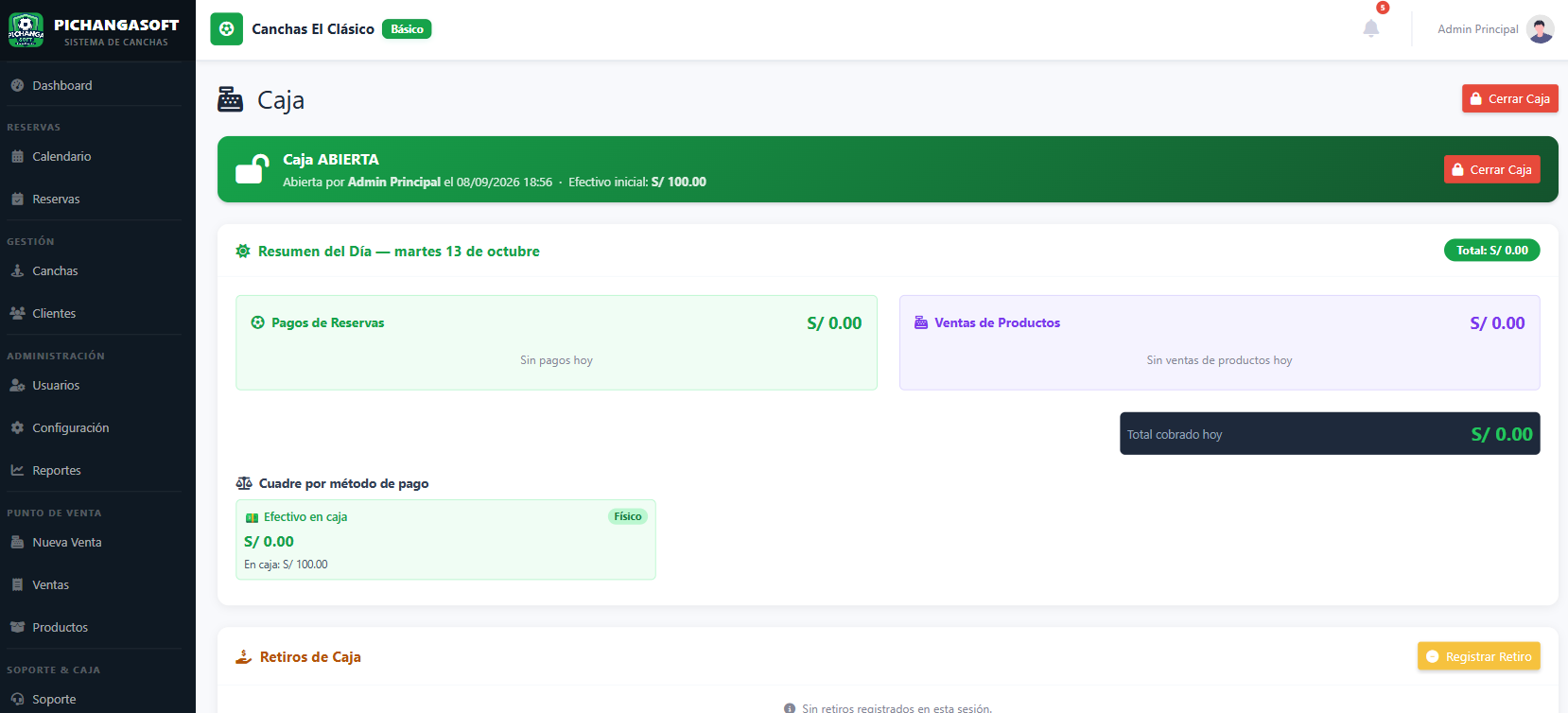
Task: Click the Reportes chart icon
Action: pyautogui.click(x=17, y=470)
